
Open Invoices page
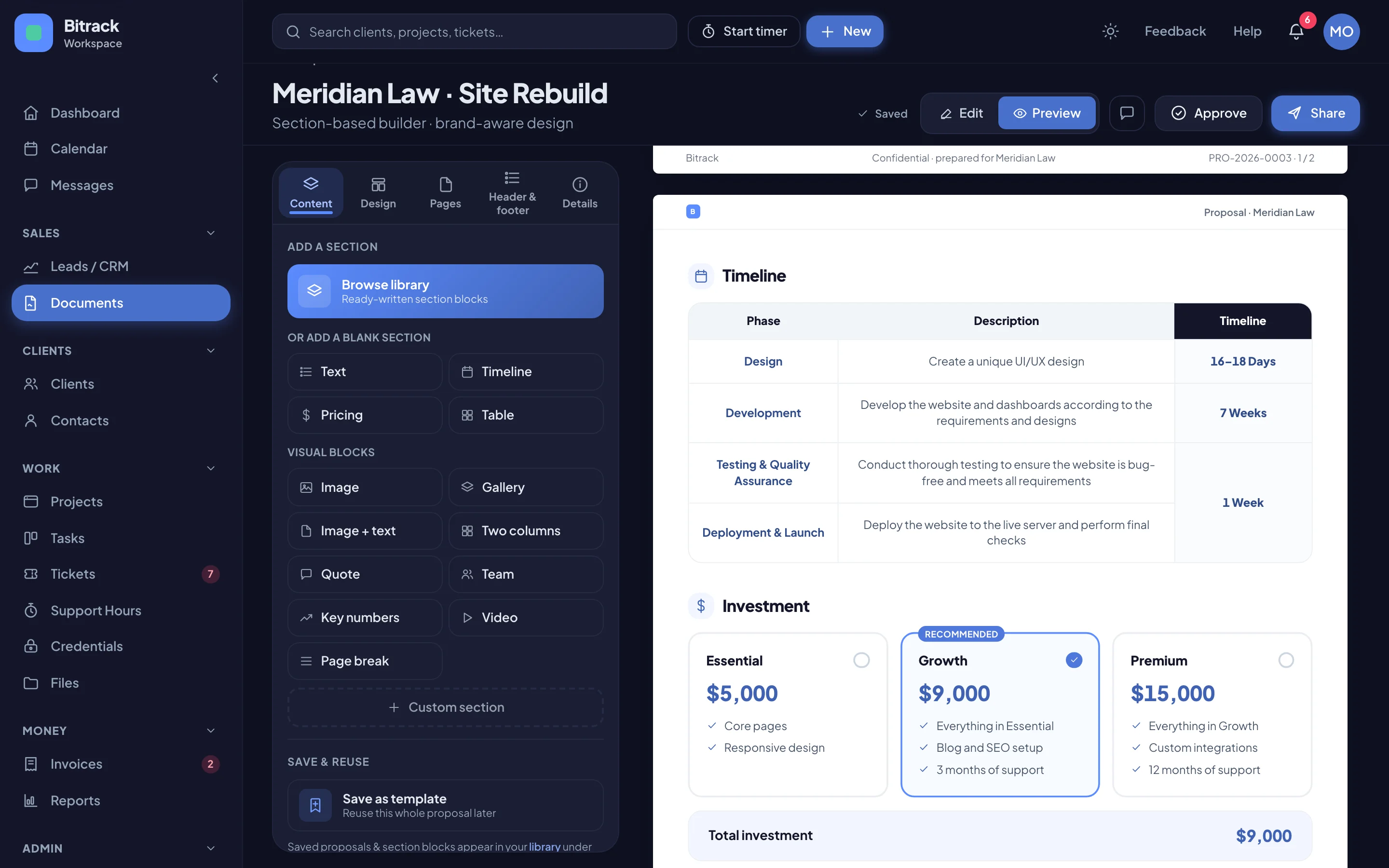pyautogui.click(x=121, y=764)
